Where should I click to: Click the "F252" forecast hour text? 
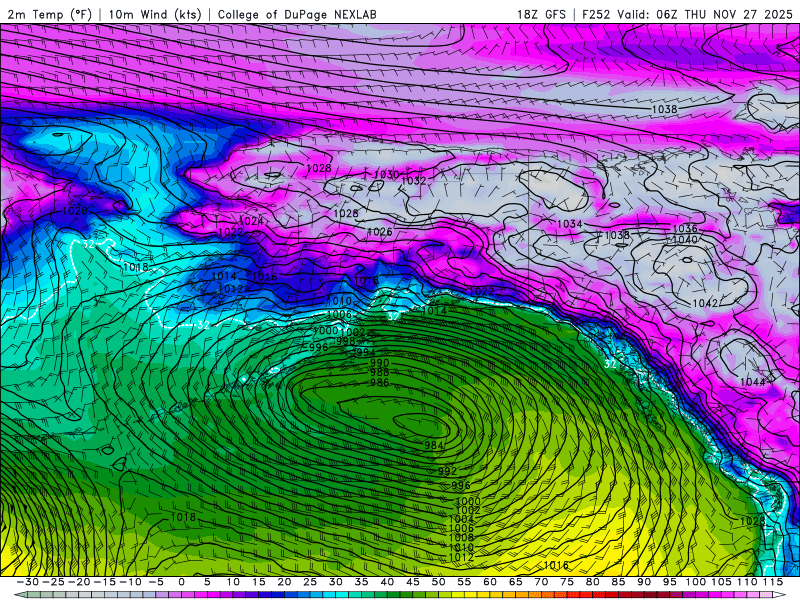597,14
